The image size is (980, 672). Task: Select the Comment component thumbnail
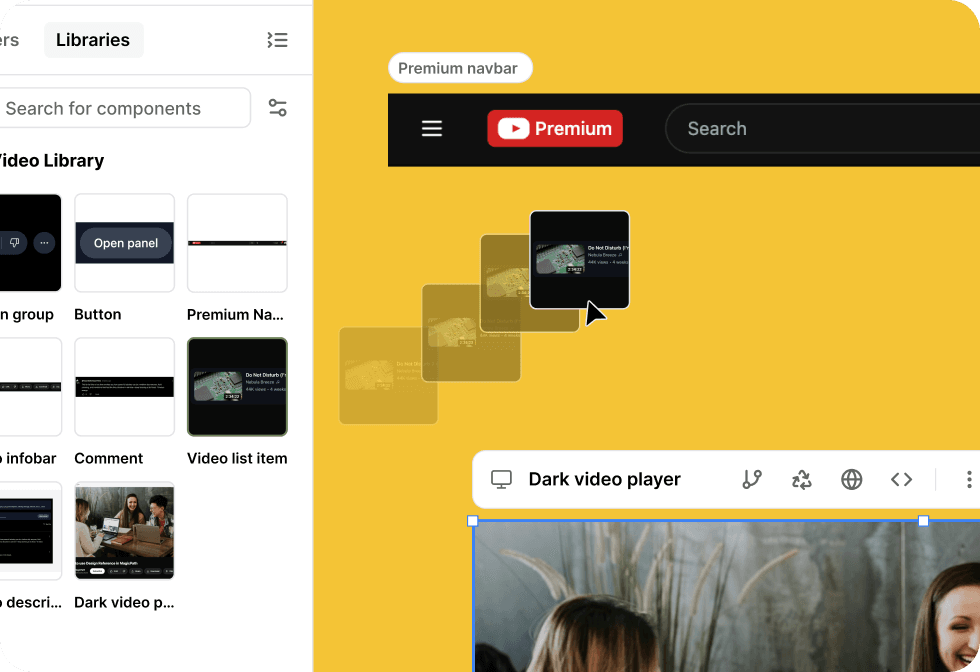tap(125, 387)
